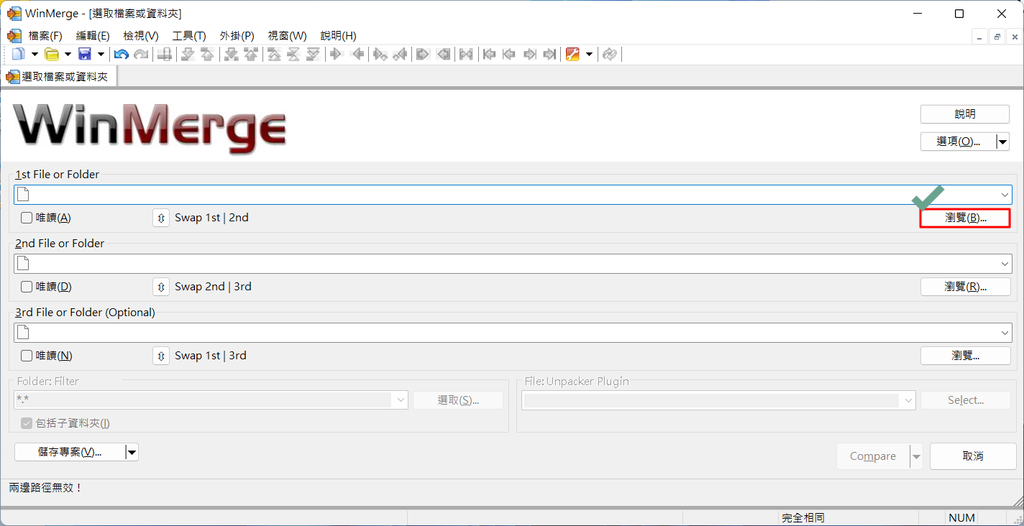
Task: Open the 檔案(F) menu
Action: [45, 36]
